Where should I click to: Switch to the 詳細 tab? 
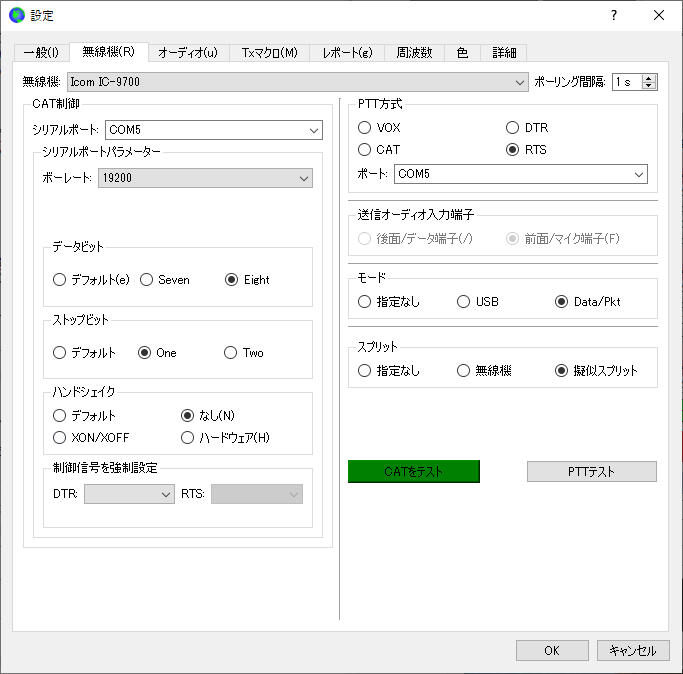[x=504, y=53]
